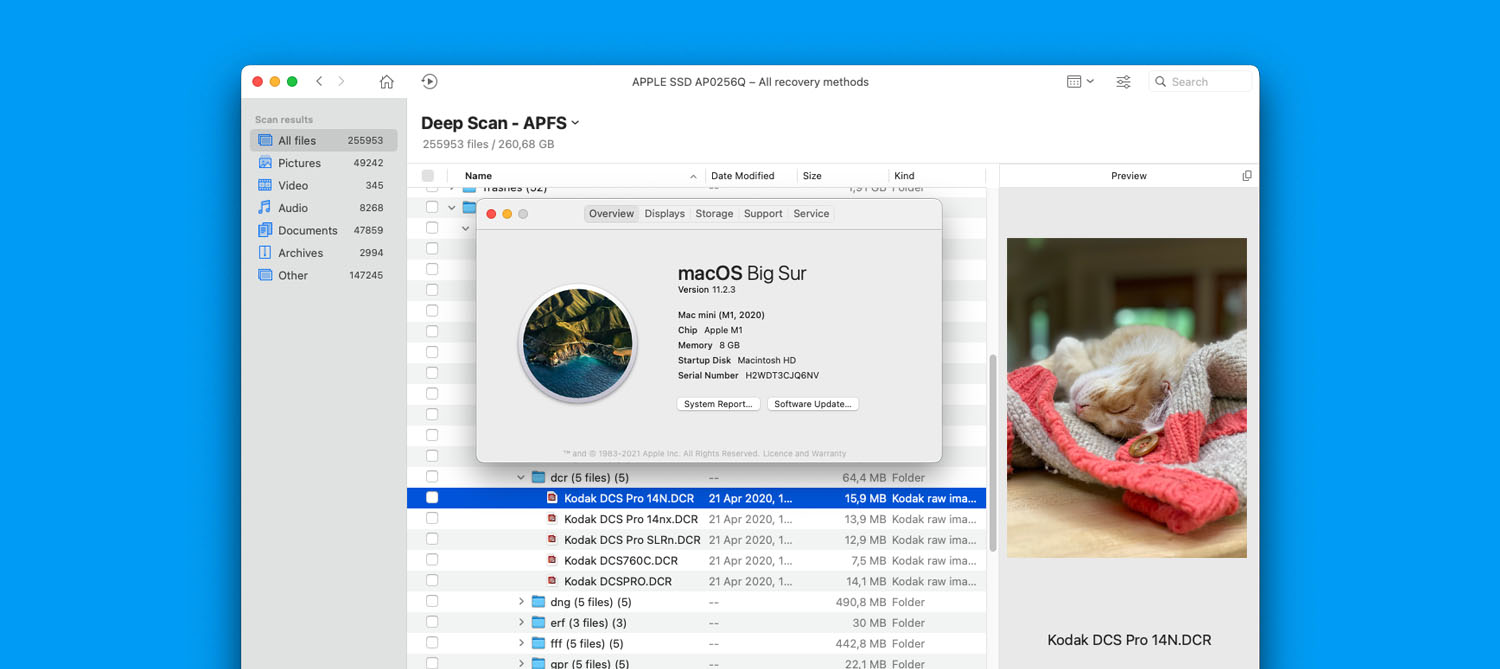Sort by the Date Modified column header

(x=743, y=176)
